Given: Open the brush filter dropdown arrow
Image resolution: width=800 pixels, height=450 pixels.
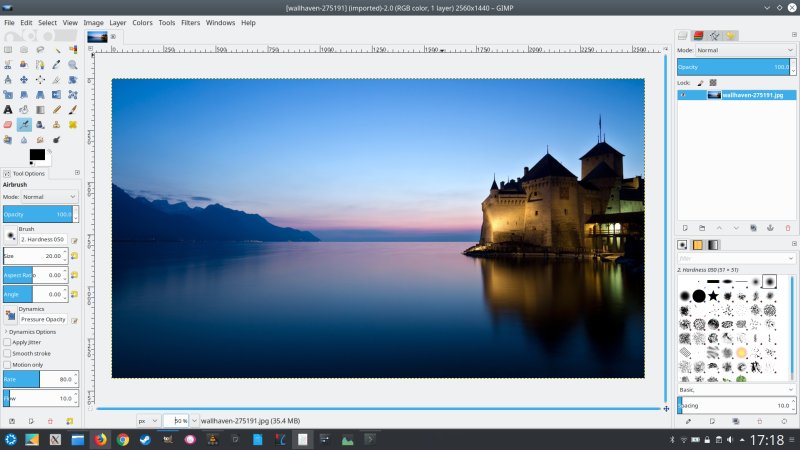Looking at the screenshot, I should pyautogui.click(x=790, y=259).
